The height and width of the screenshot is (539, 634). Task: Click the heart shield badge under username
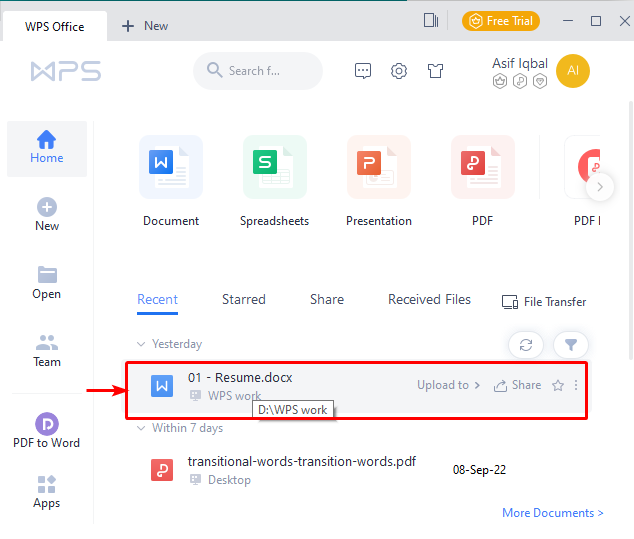point(540,81)
